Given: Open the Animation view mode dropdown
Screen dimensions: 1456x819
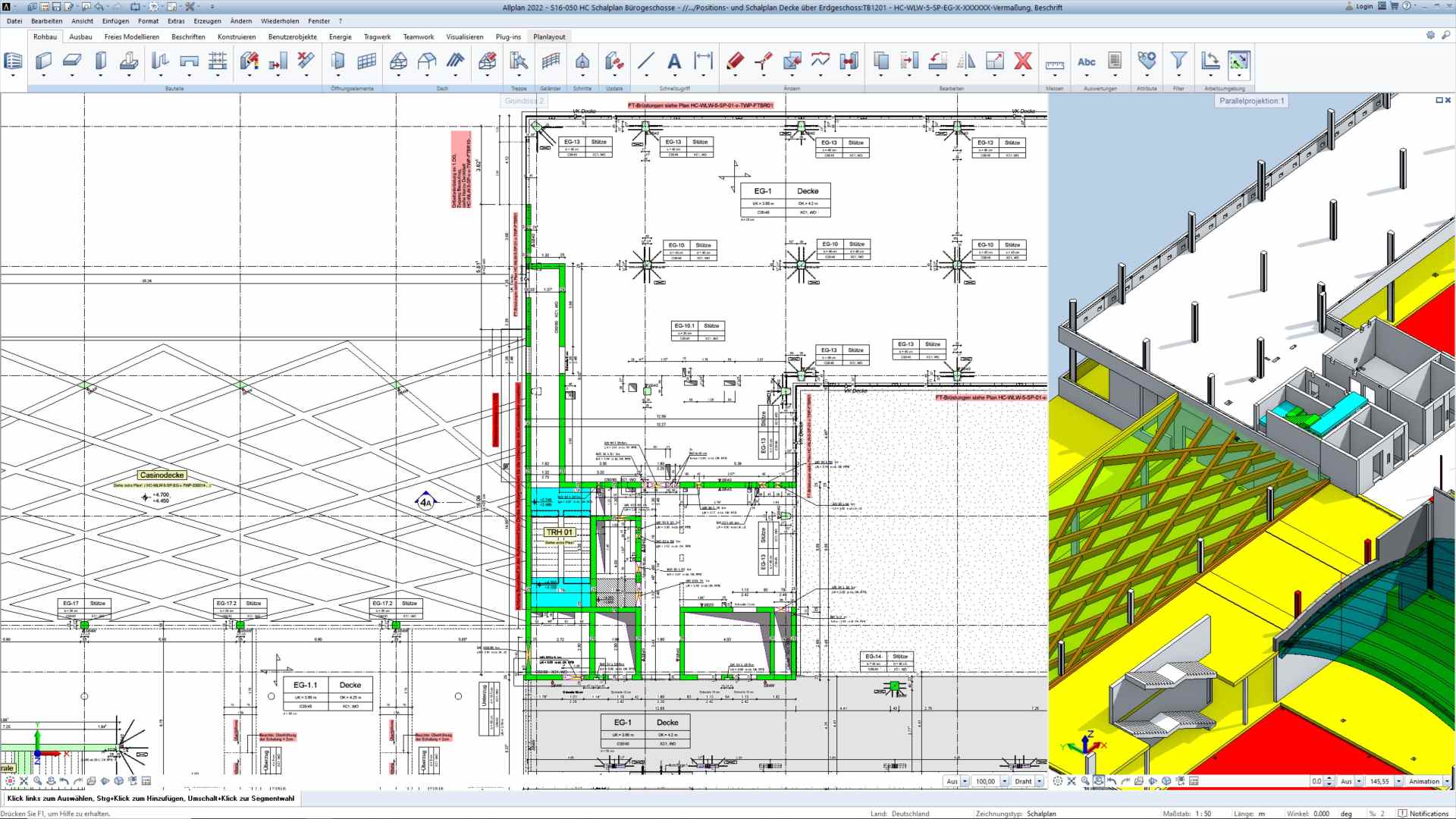Looking at the screenshot, I should click(1446, 781).
